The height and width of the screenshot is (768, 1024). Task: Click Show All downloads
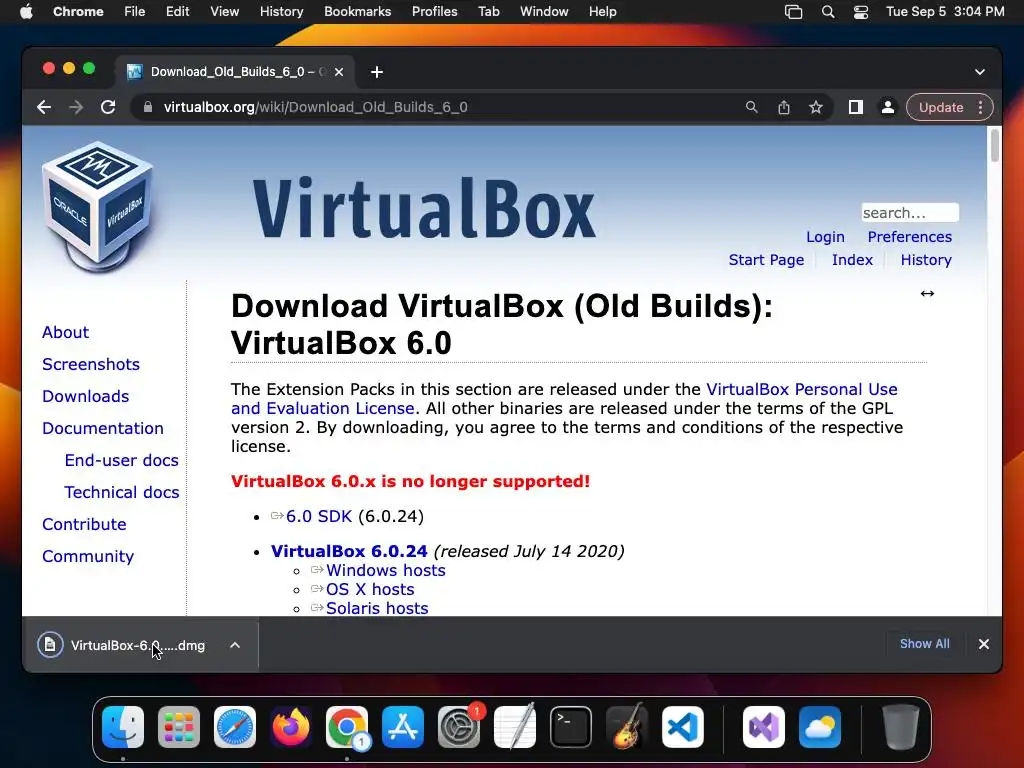point(925,644)
